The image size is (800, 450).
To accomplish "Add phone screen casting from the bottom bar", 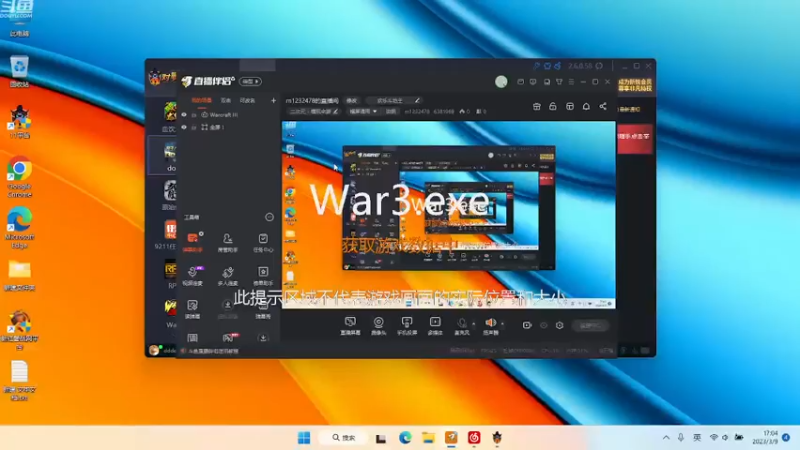I will tap(407, 326).
